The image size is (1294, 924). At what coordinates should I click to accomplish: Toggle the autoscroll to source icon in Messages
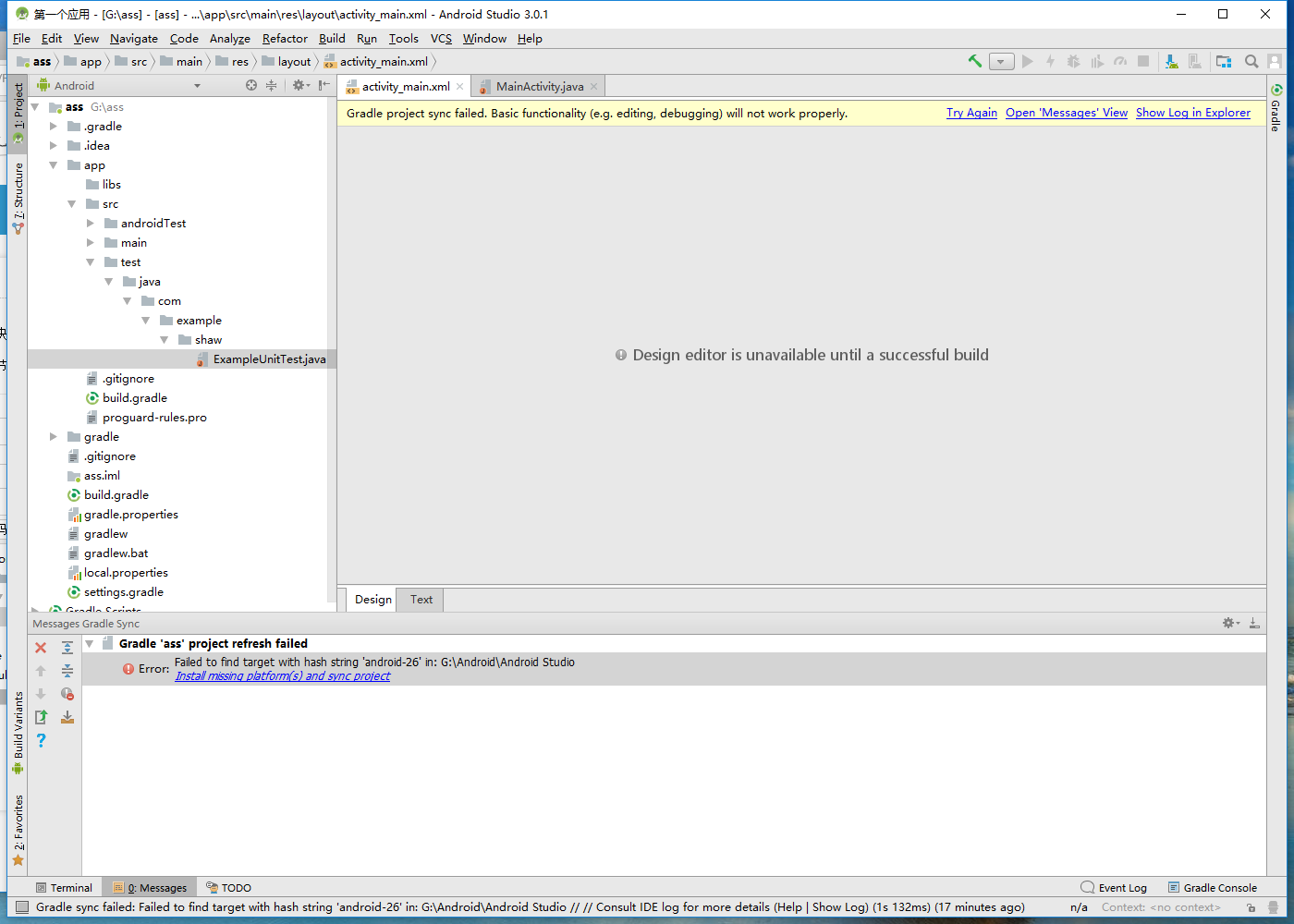pyautogui.click(x=67, y=717)
